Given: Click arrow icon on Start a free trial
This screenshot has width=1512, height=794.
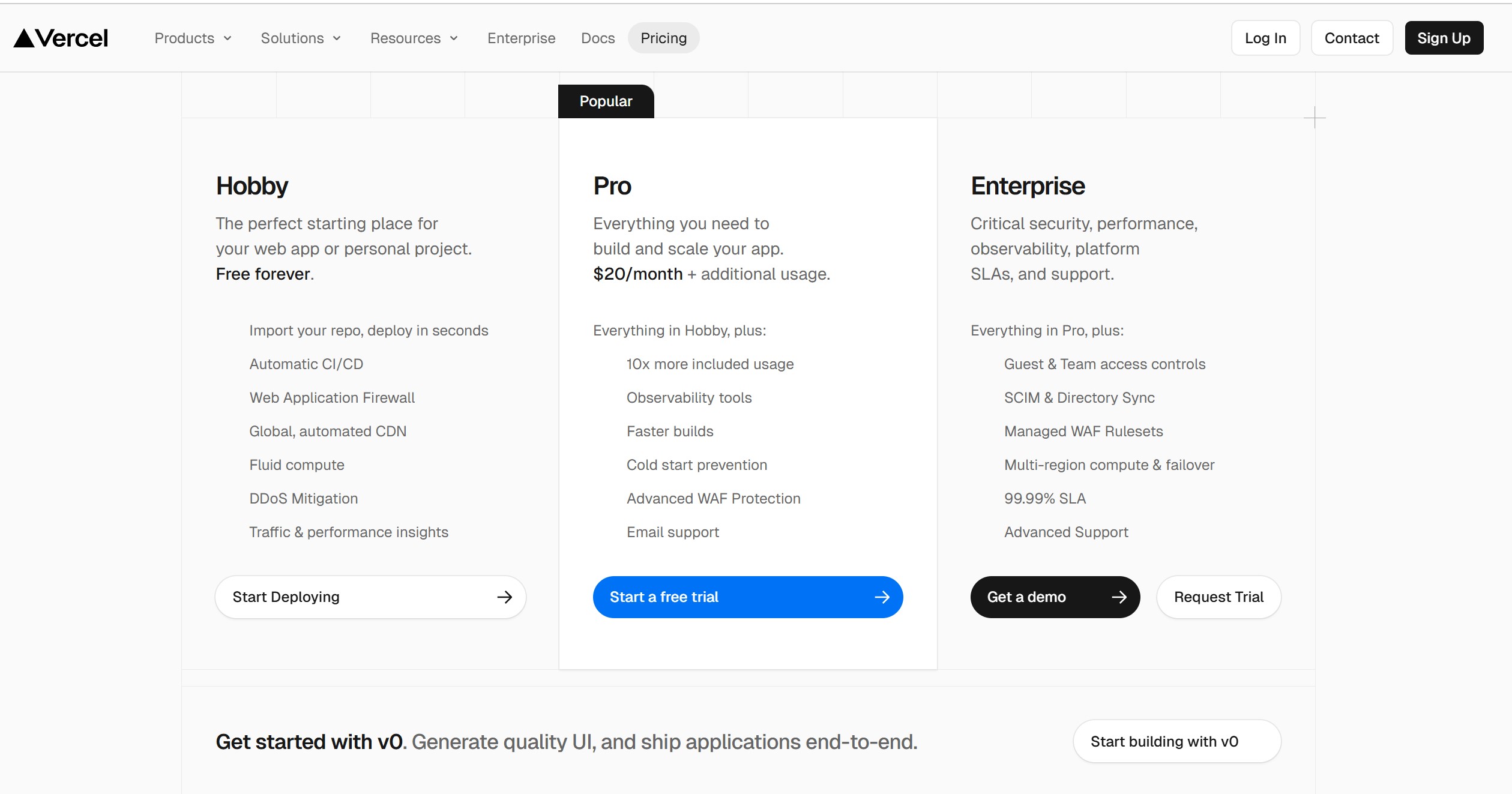Looking at the screenshot, I should pos(882,597).
